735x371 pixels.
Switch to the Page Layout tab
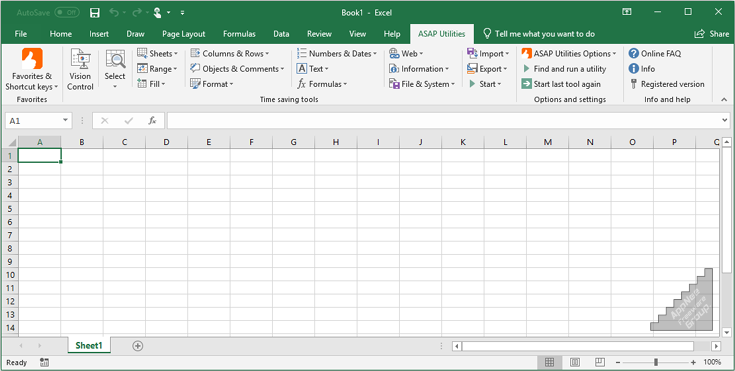184,34
